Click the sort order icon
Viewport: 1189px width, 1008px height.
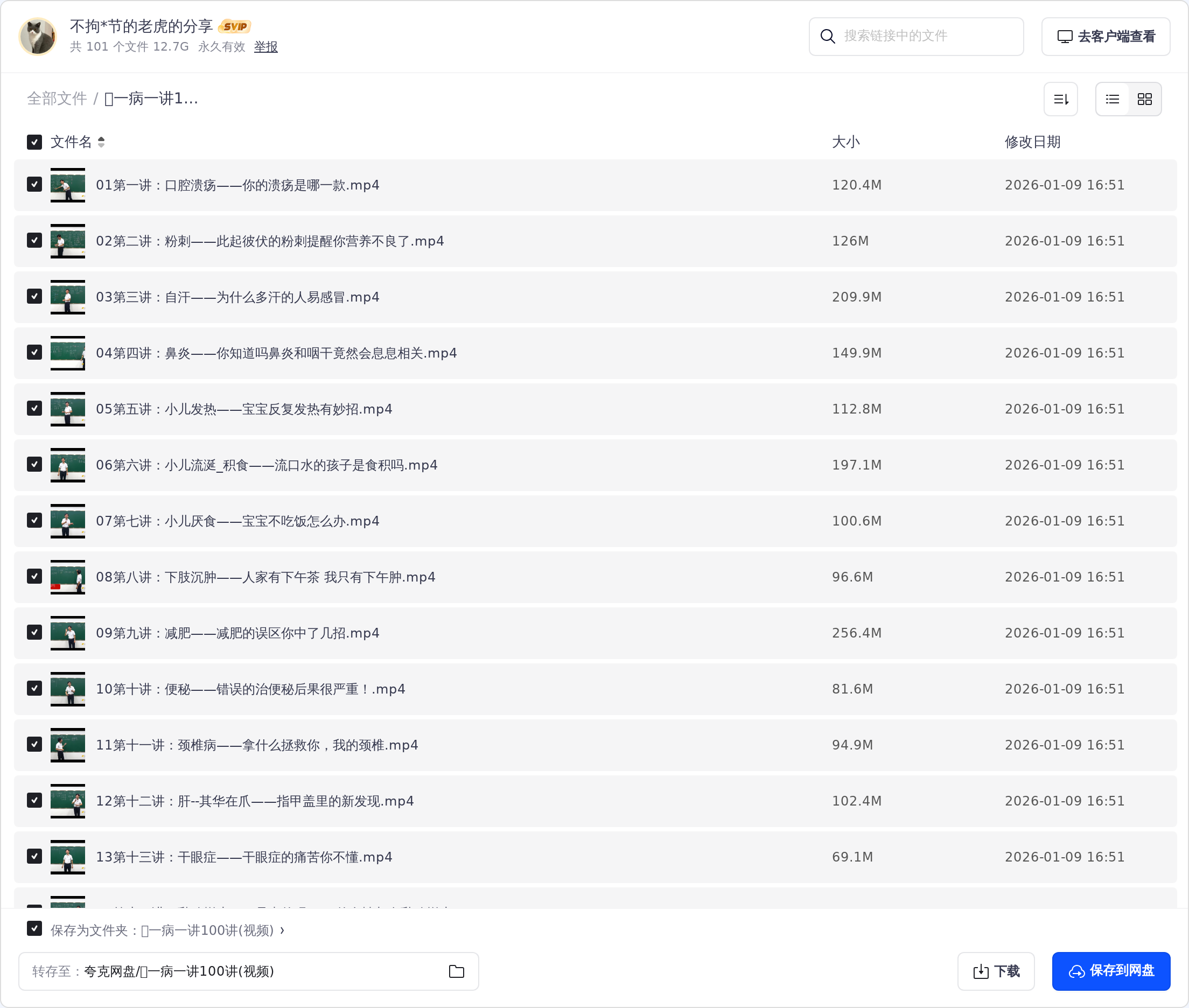[1060, 100]
